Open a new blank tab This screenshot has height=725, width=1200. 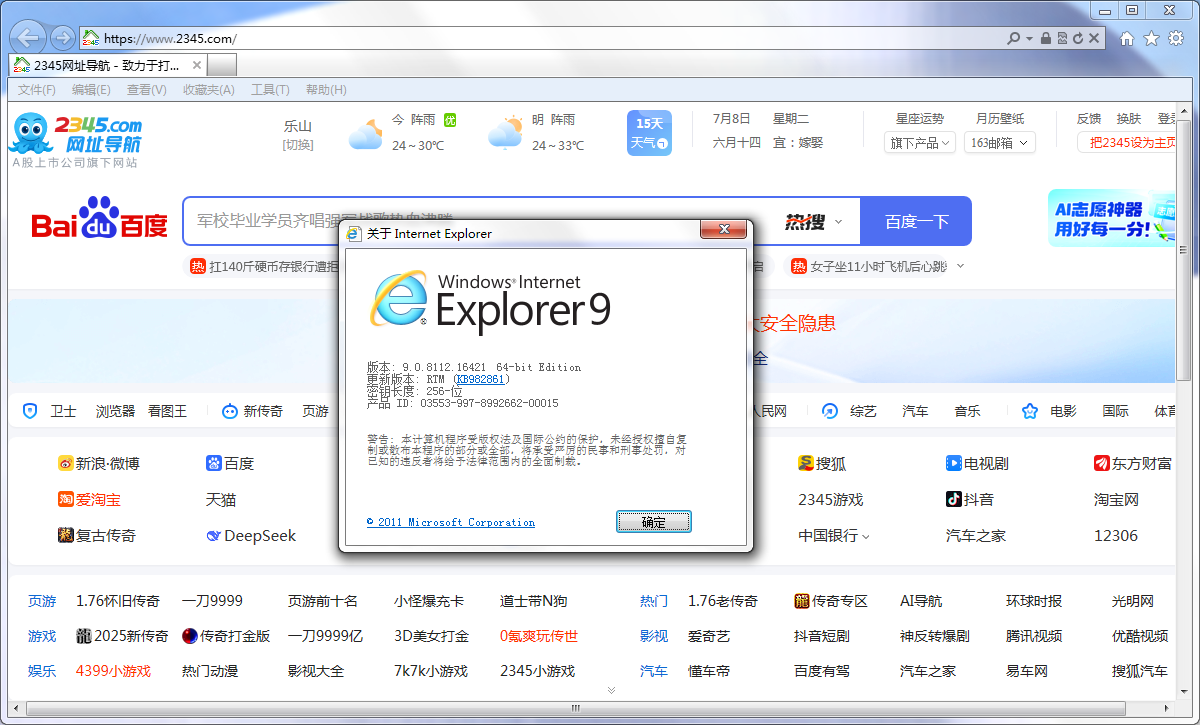(222, 65)
